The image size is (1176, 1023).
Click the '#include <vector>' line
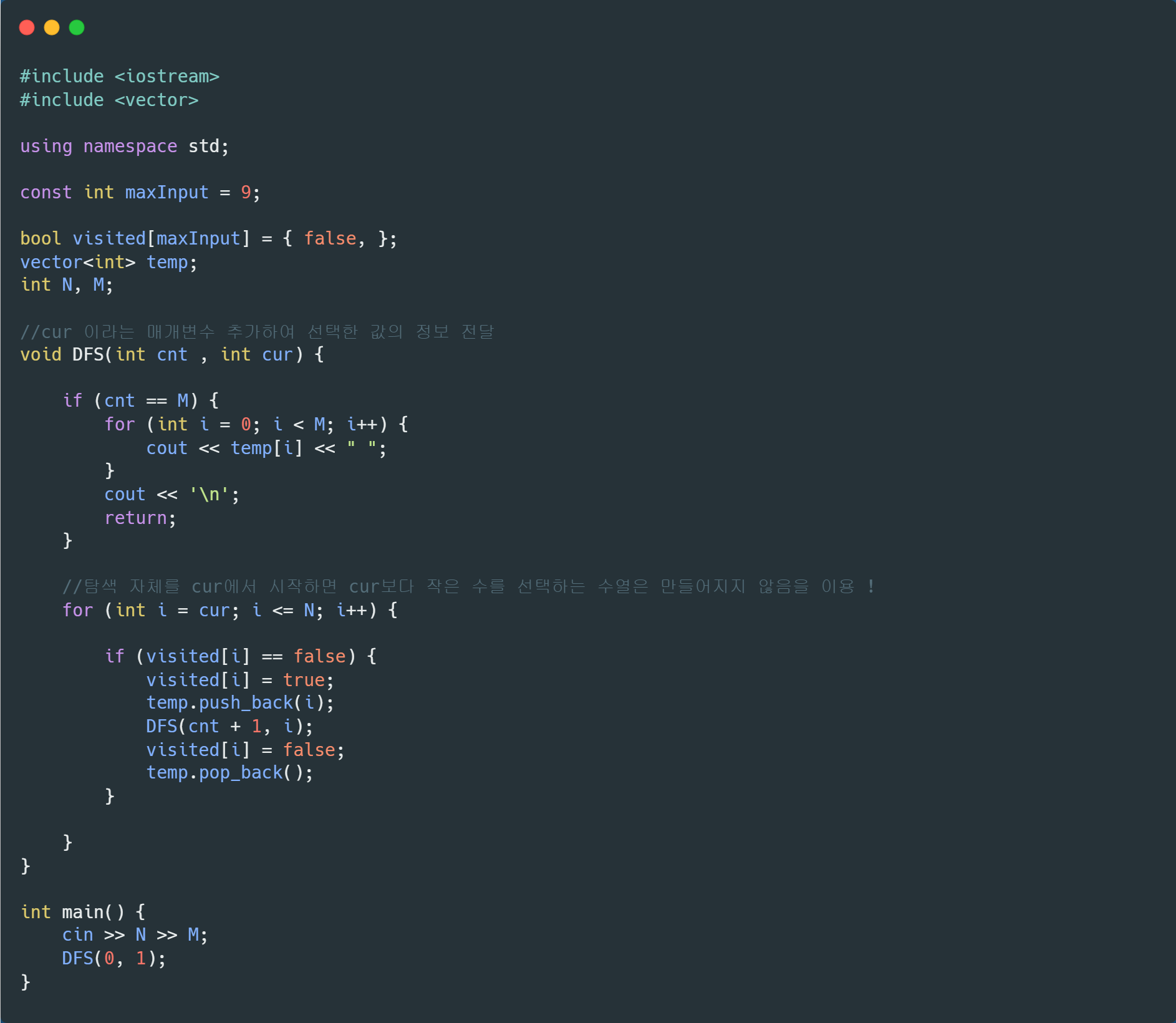pyautogui.click(x=109, y=100)
